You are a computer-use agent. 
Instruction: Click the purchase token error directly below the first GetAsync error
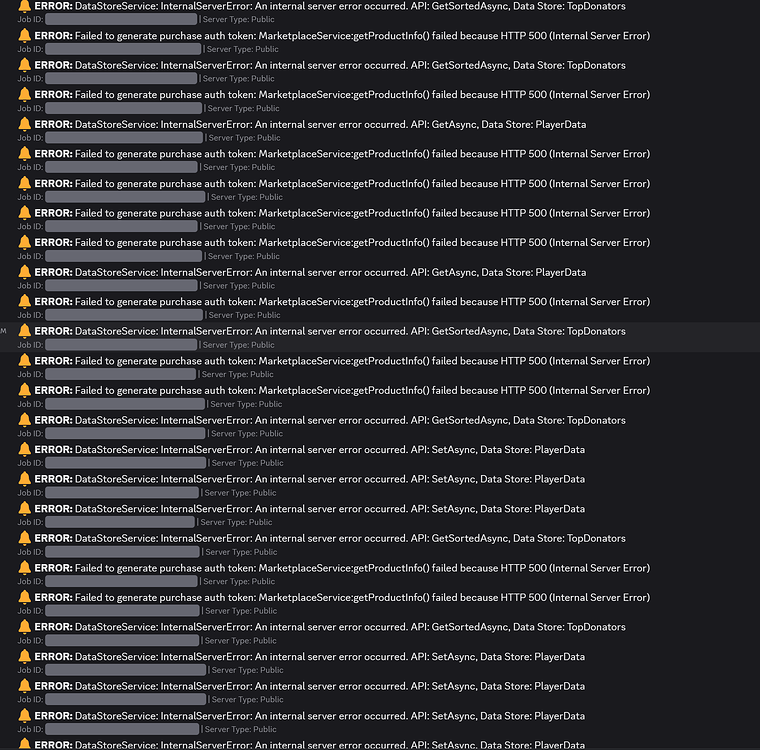point(342,154)
